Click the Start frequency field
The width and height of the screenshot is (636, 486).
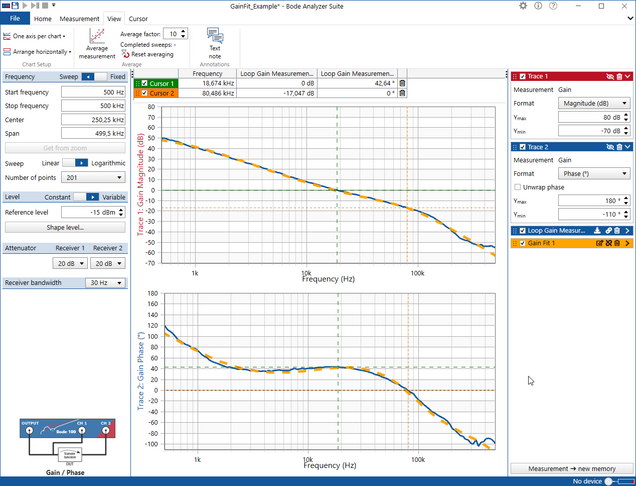pyautogui.click(x=93, y=92)
